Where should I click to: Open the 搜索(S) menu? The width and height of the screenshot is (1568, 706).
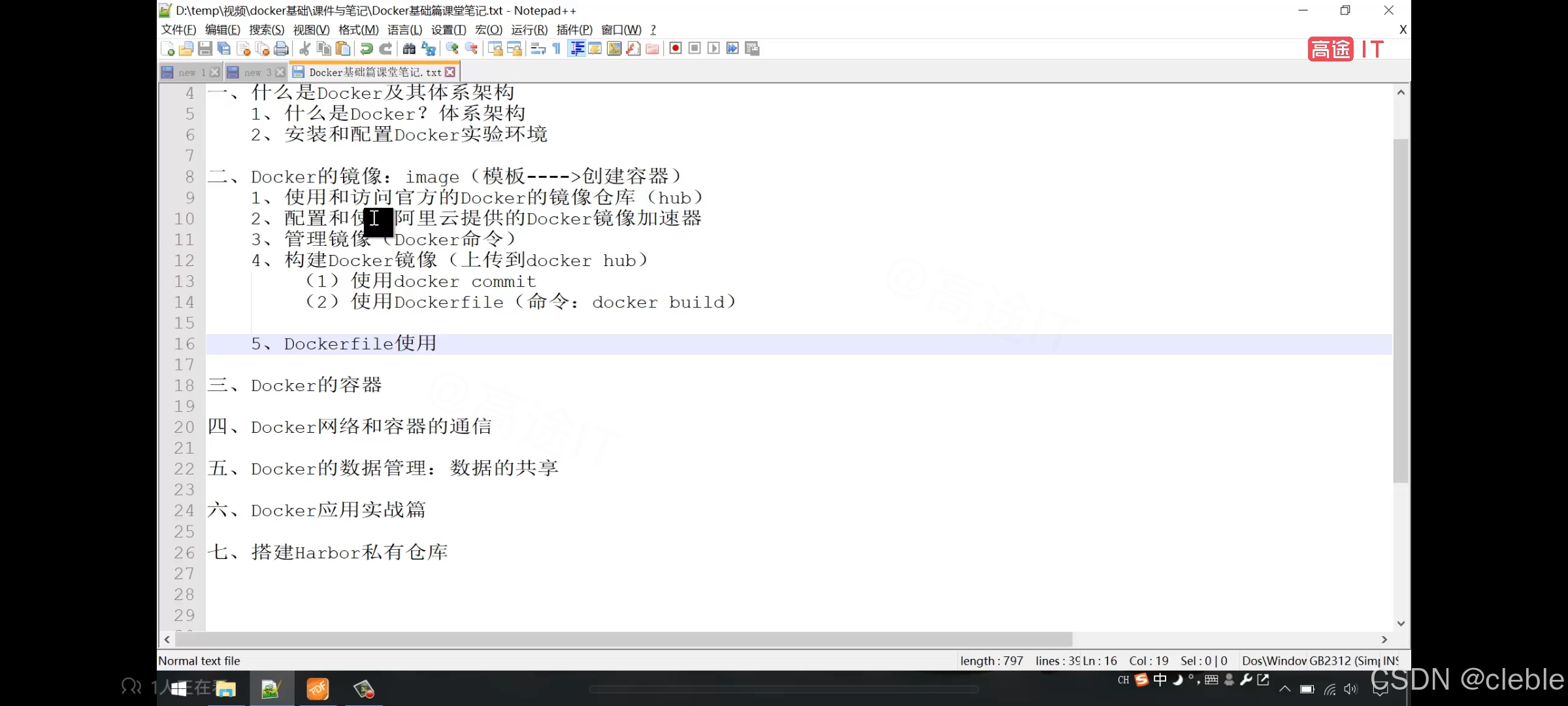[267, 30]
